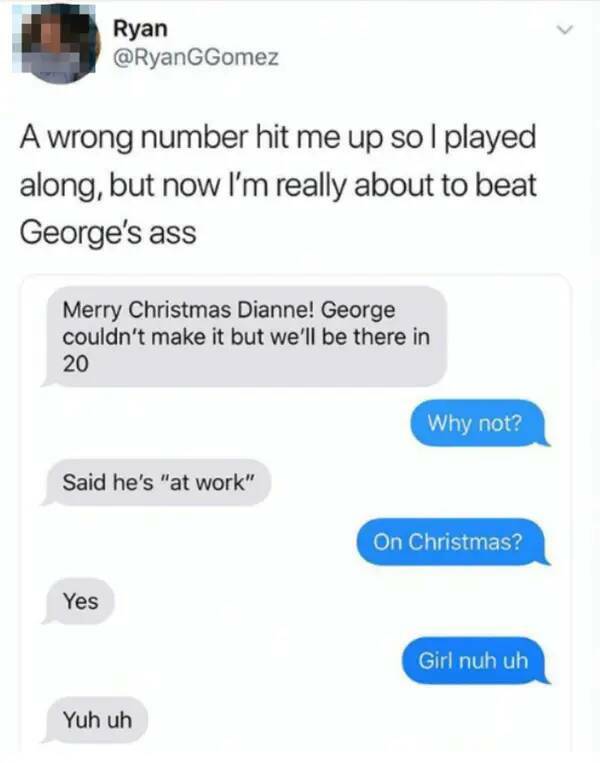This screenshot has width=600, height=763.
Task: Tap the blue 'On Christmas?' reply
Action: (453, 542)
